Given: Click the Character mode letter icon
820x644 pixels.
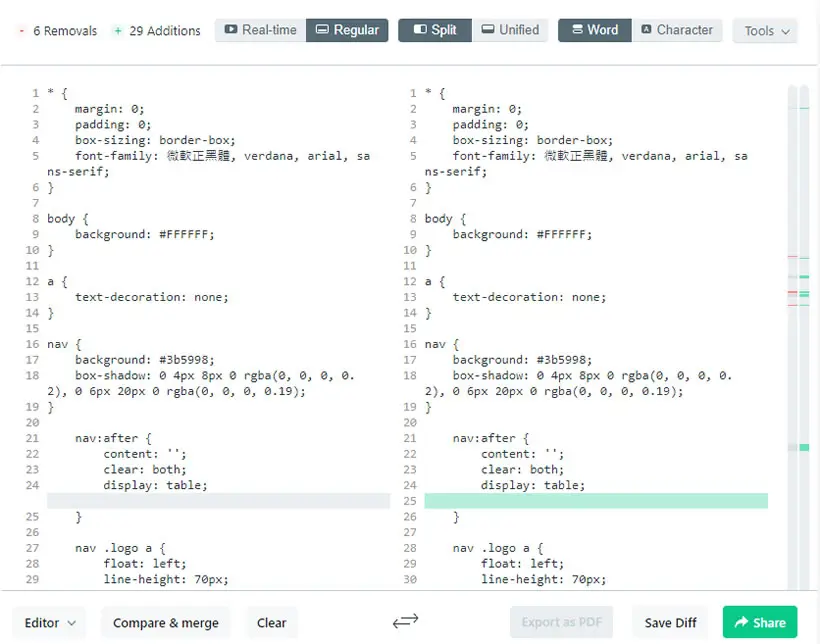Looking at the screenshot, I should [646, 29].
